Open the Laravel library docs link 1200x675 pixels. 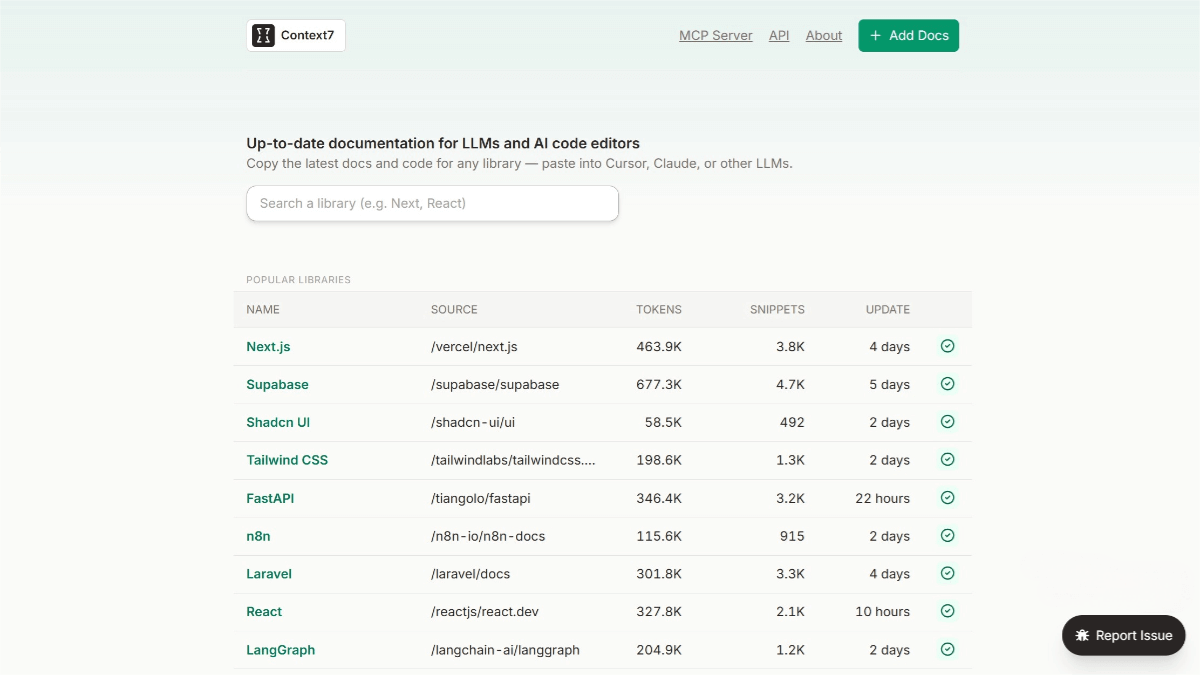click(269, 574)
